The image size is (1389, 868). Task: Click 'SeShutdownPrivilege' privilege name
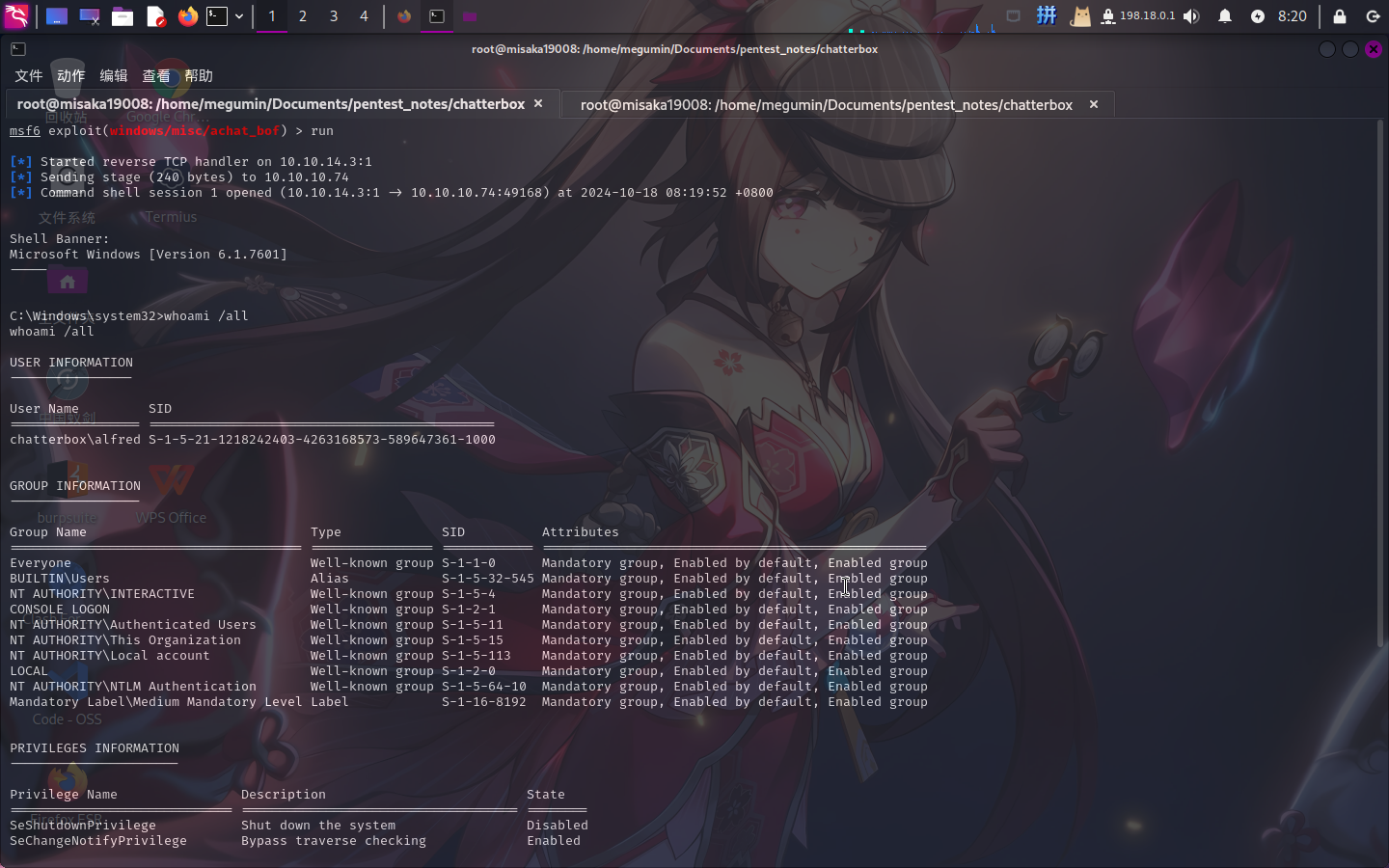click(x=83, y=826)
